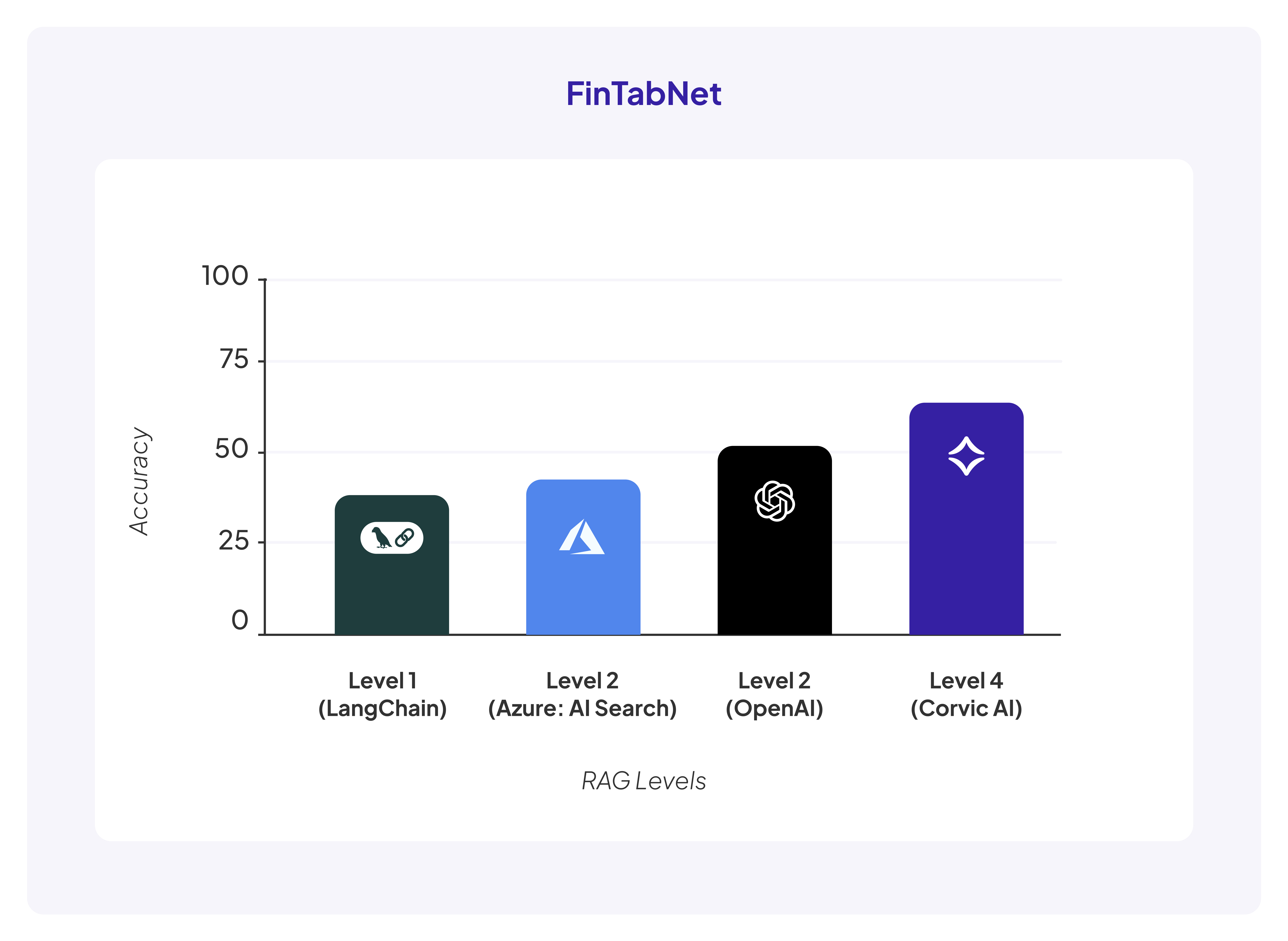The width and height of the screenshot is (1288, 941).
Task: Select the black OpenAI bar
Action: pyautogui.click(x=775, y=575)
